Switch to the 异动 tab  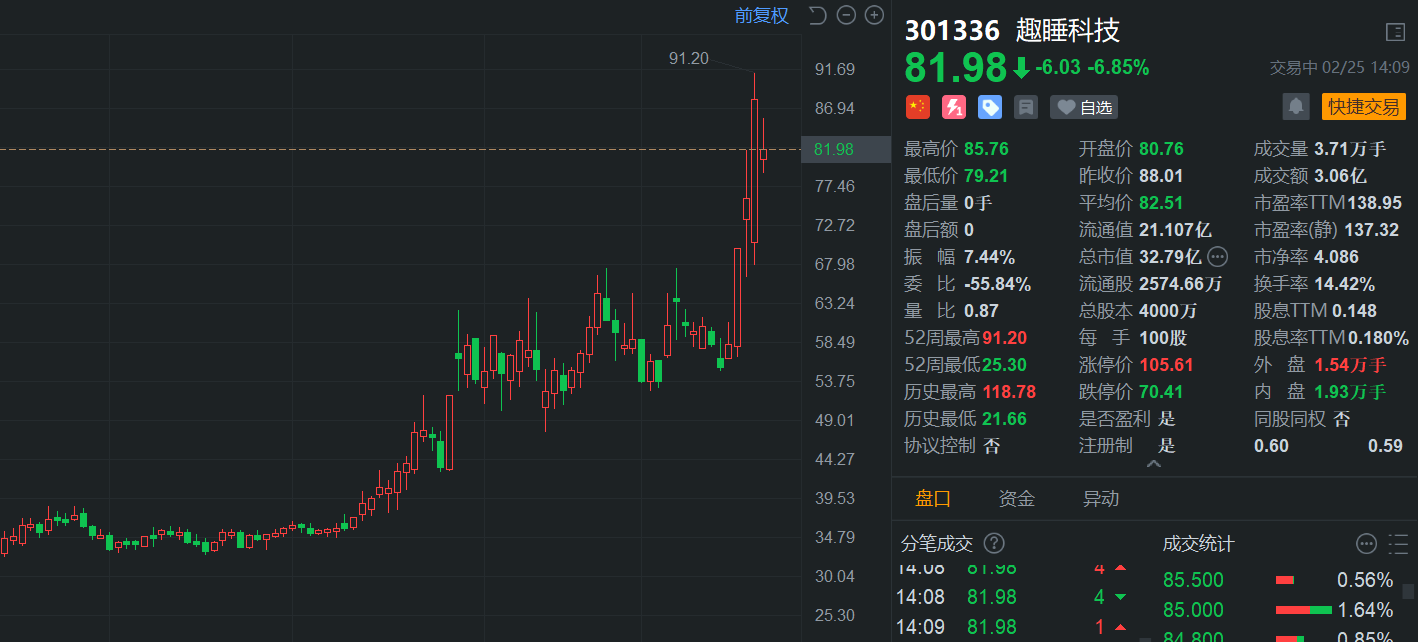(1101, 499)
